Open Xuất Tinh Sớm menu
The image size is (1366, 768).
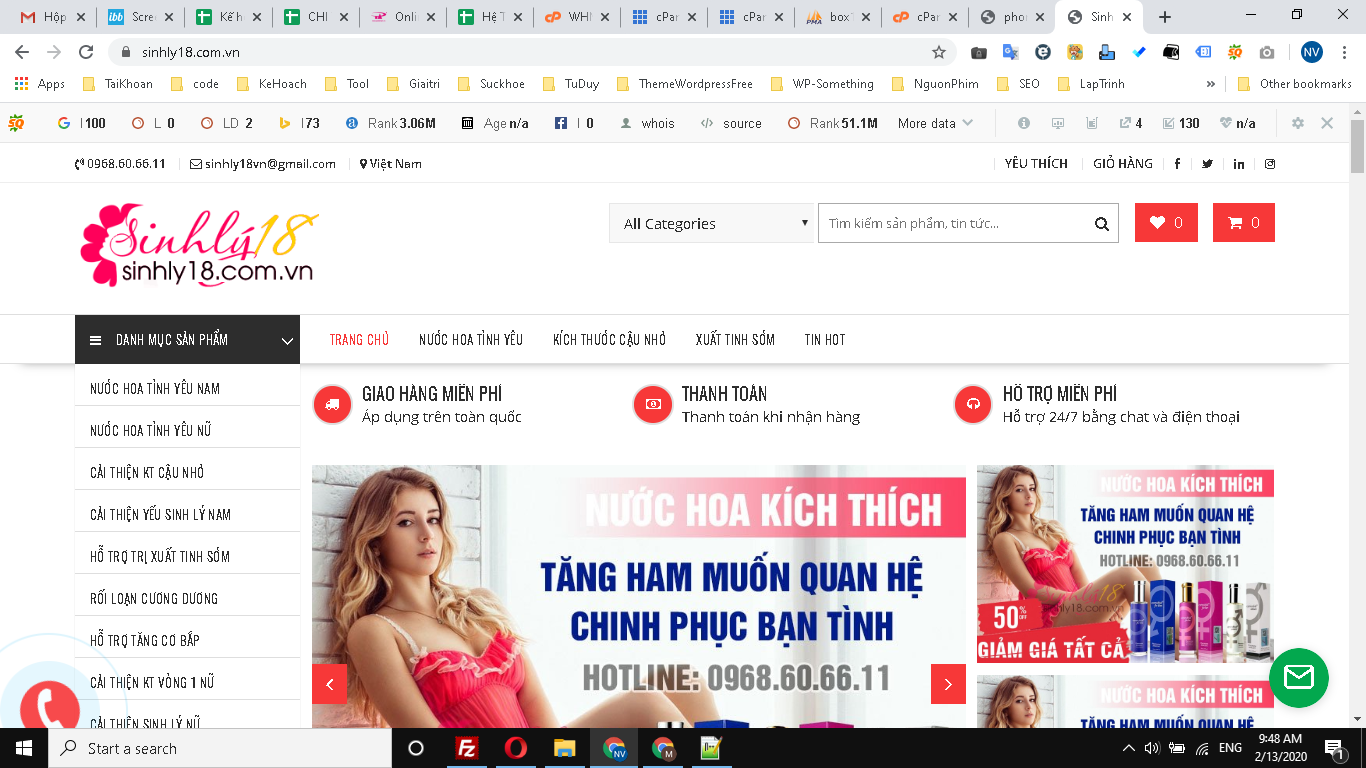coord(735,340)
